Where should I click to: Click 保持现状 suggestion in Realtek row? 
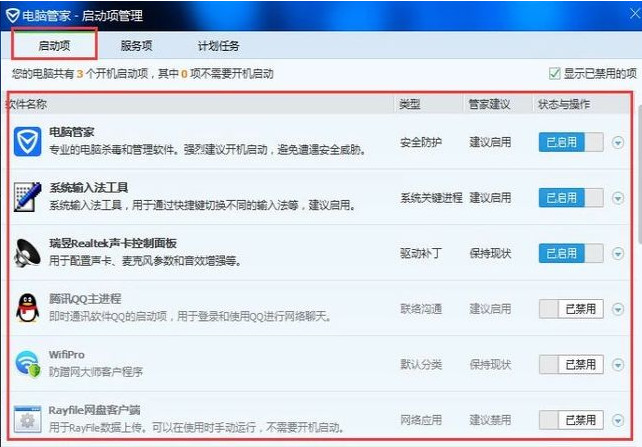coord(490,253)
